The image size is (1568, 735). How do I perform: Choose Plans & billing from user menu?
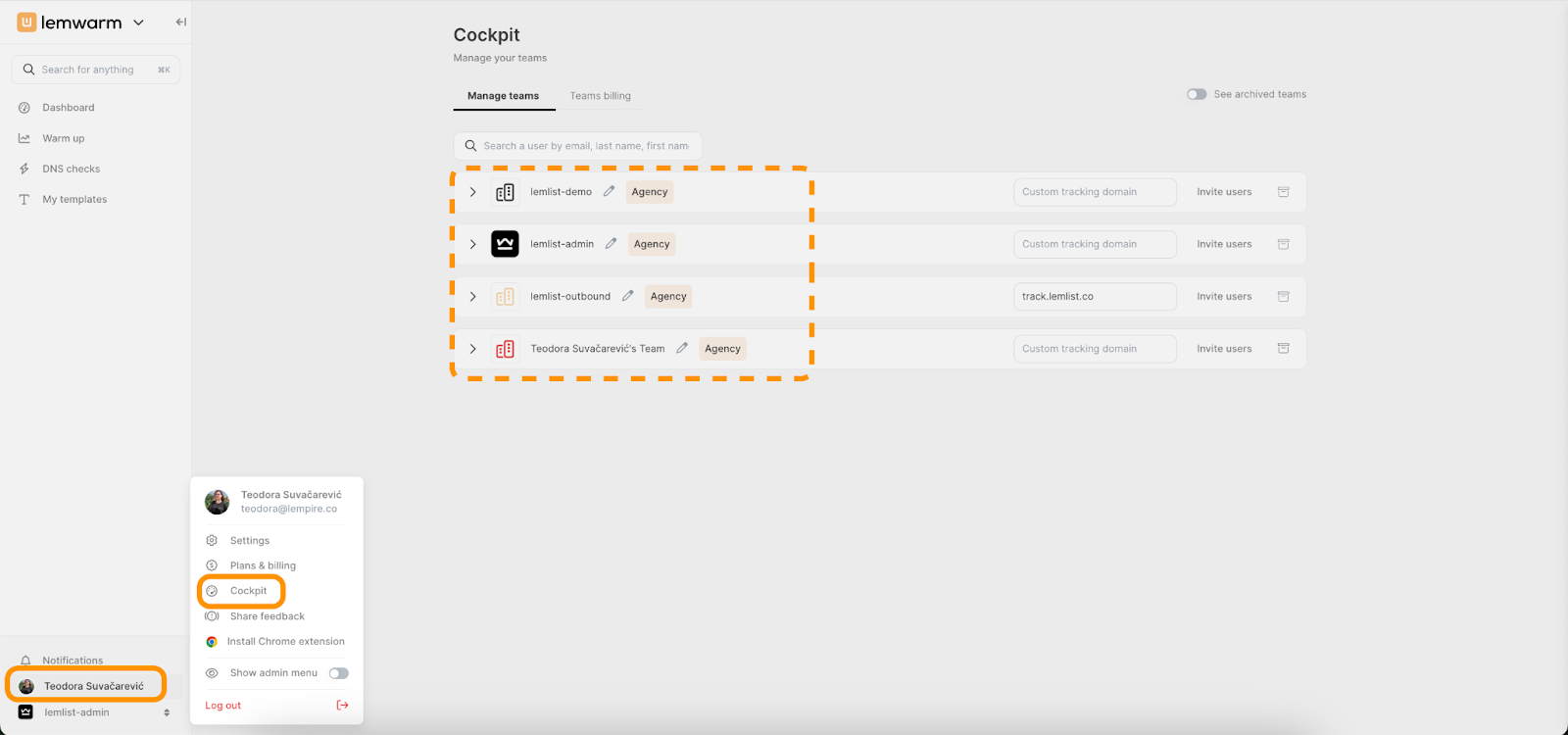tap(262, 565)
